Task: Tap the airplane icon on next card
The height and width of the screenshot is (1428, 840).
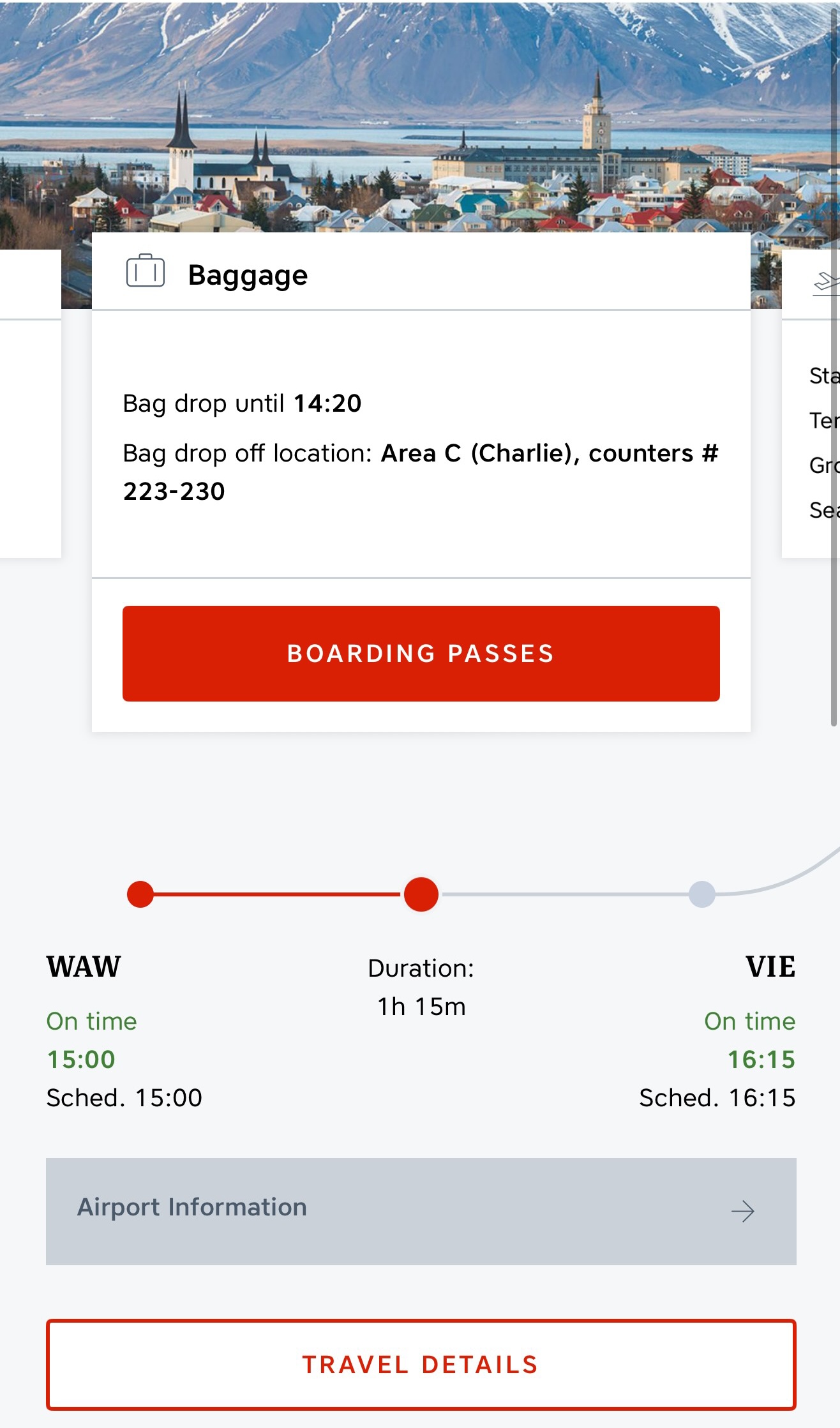Action: 827,283
